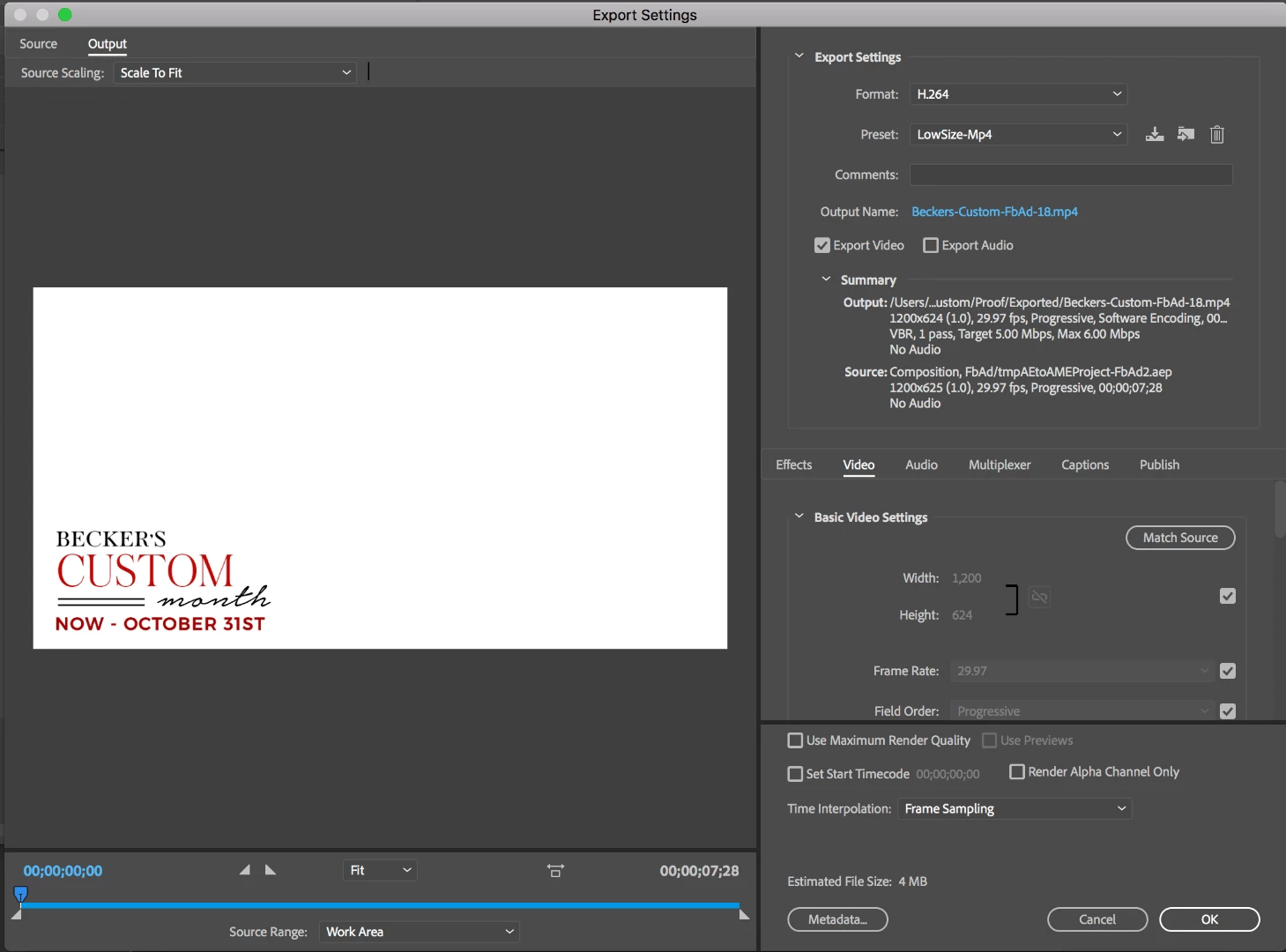Toggle the aspect ratio correction icon
Screen dimensions: 1286x952
tap(555, 870)
